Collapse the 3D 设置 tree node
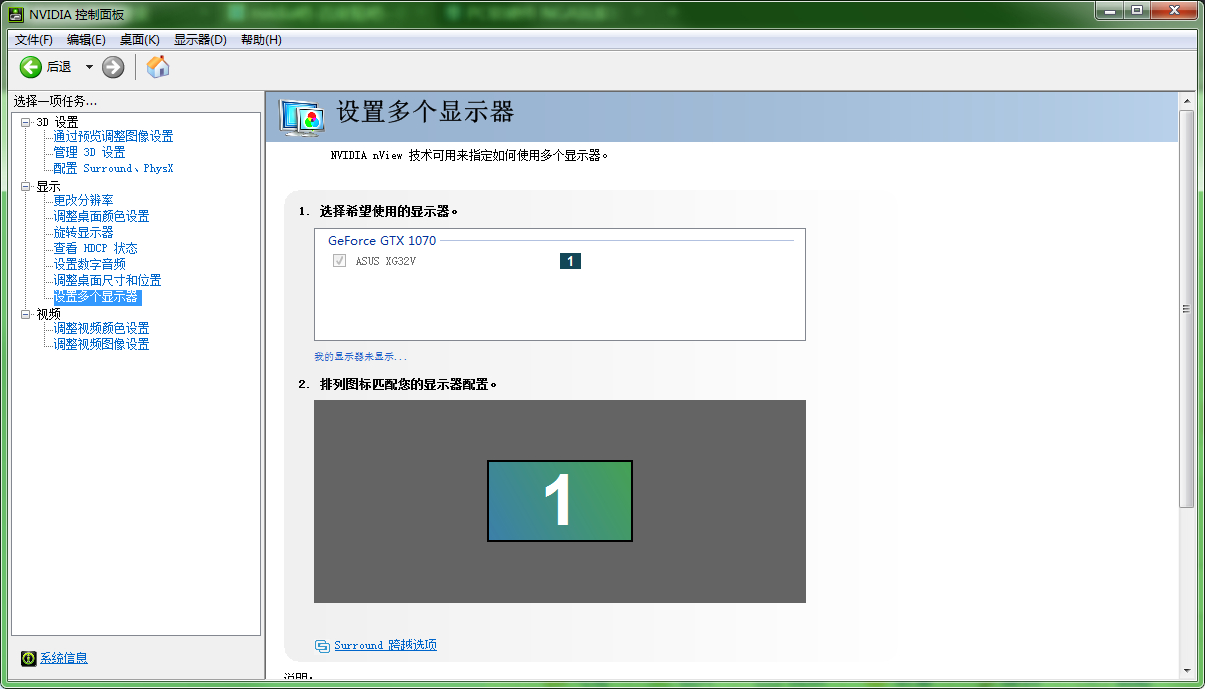Viewport: 1205px width, 689px height. [x=26, y=122]
